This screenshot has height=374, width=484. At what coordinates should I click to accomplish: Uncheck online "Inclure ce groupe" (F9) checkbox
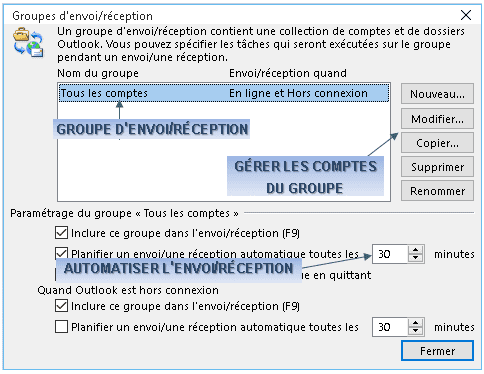61,233
